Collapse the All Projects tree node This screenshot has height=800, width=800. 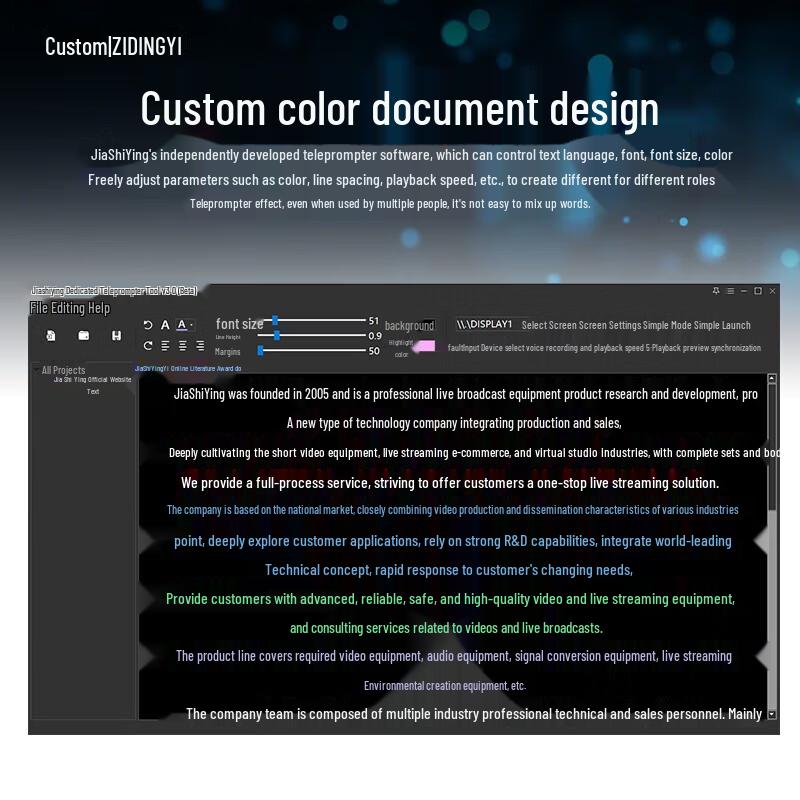click(x=36, y=370)
